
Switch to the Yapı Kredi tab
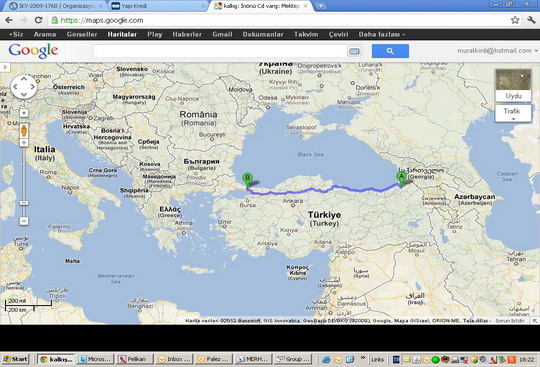pyautogui.click(x=159, y=6)
